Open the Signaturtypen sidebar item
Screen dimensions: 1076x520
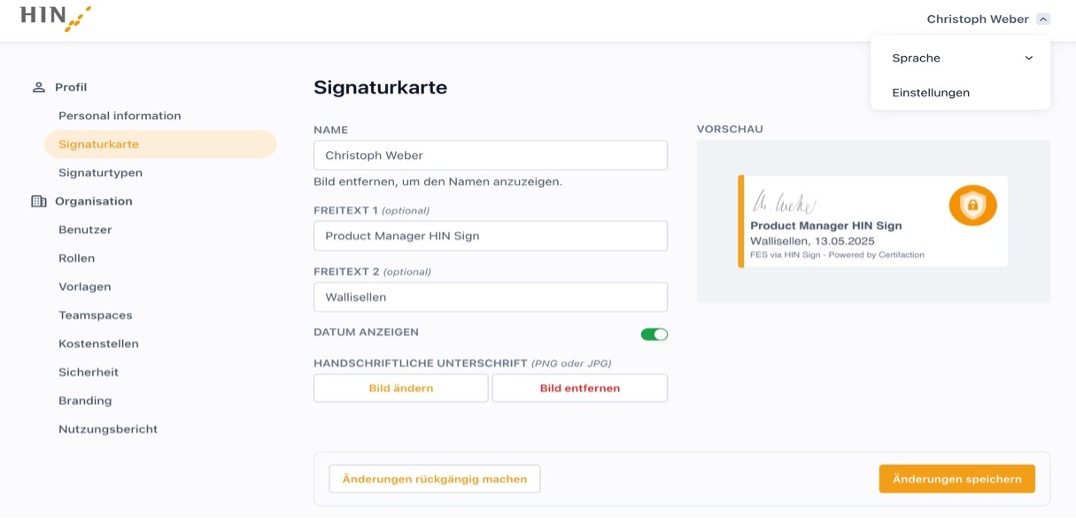(x=100, y=173)
